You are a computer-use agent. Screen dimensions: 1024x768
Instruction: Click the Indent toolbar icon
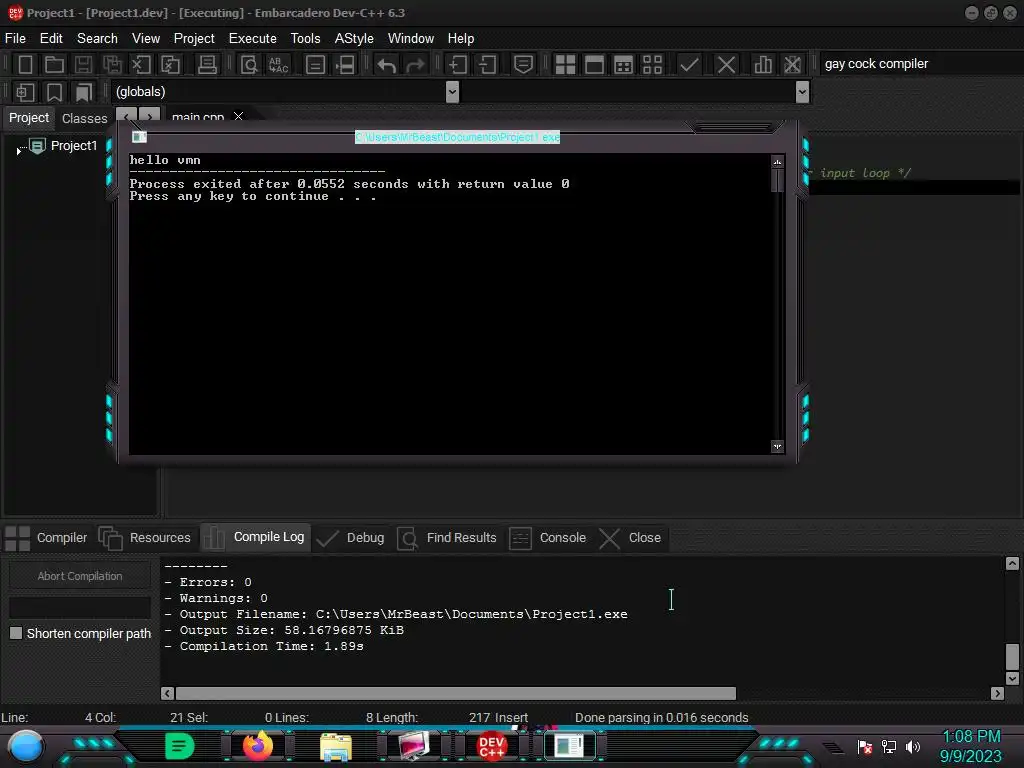[458, 65]
